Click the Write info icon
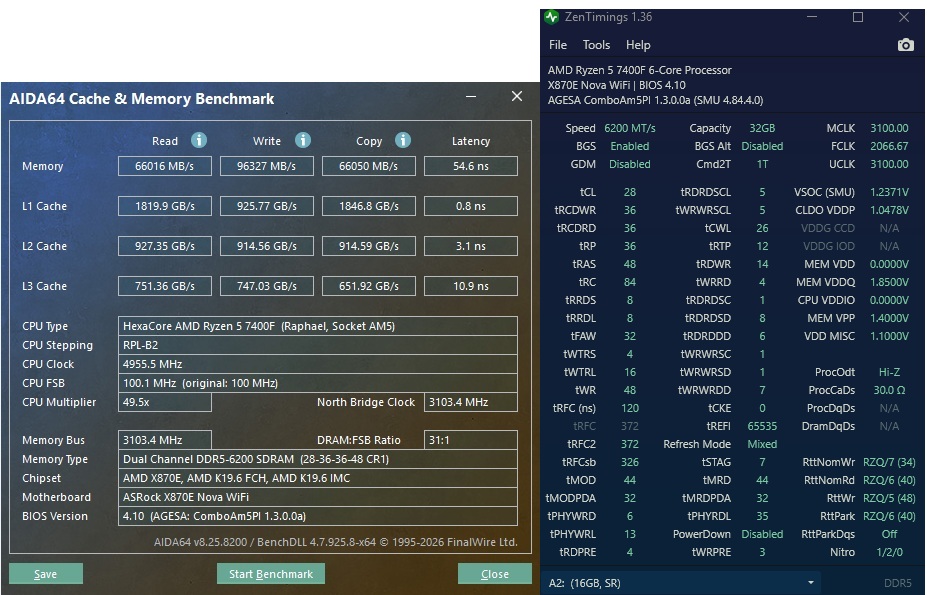Viewport: 927px width, 595px height. (x=303, y=140)
